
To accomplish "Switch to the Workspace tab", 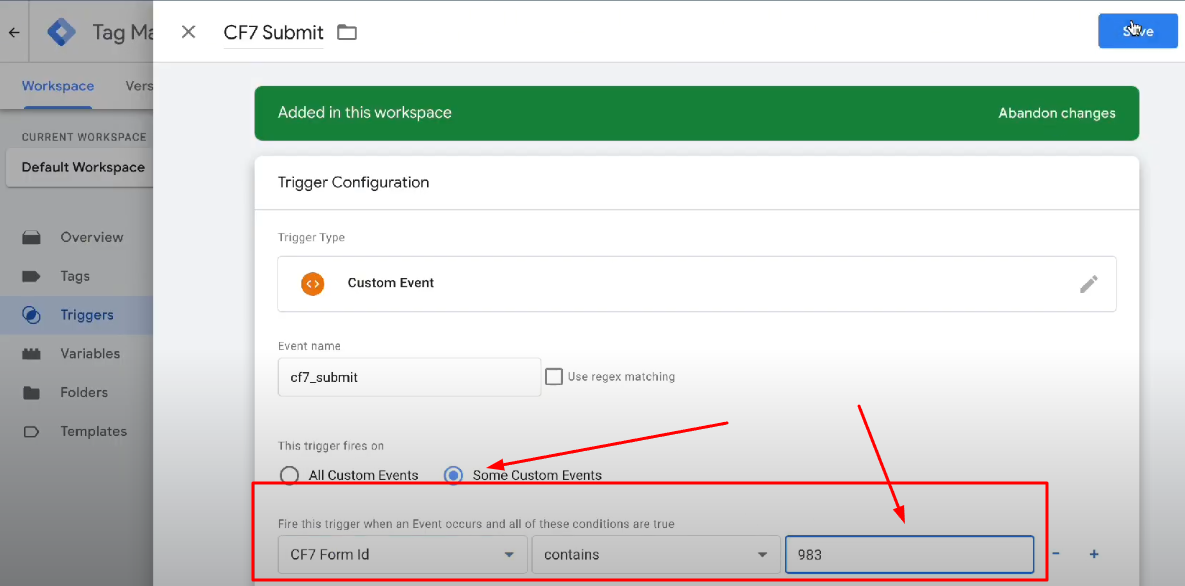I will [57, 86].
